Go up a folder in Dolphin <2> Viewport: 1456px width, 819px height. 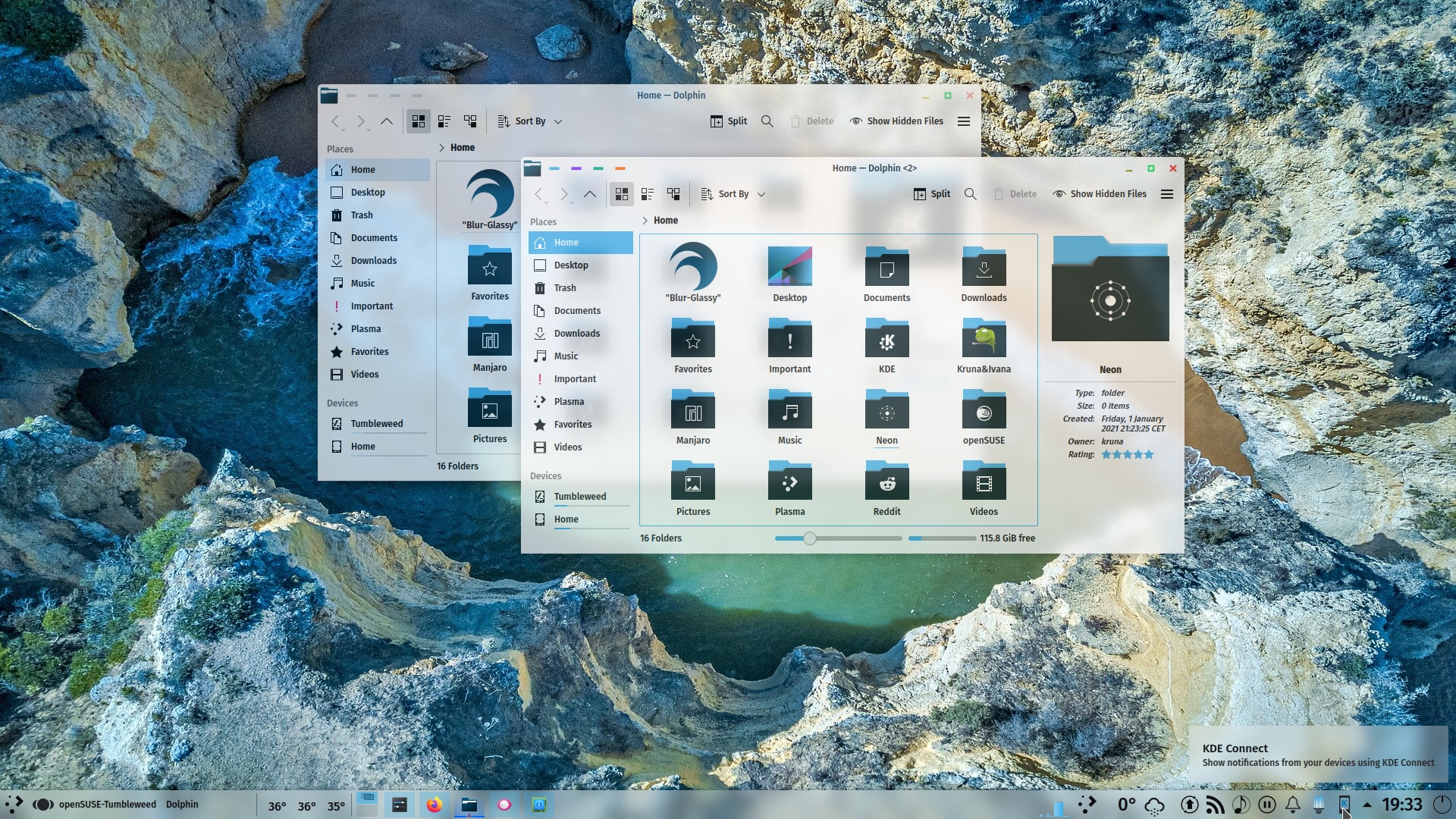(590, 194)
